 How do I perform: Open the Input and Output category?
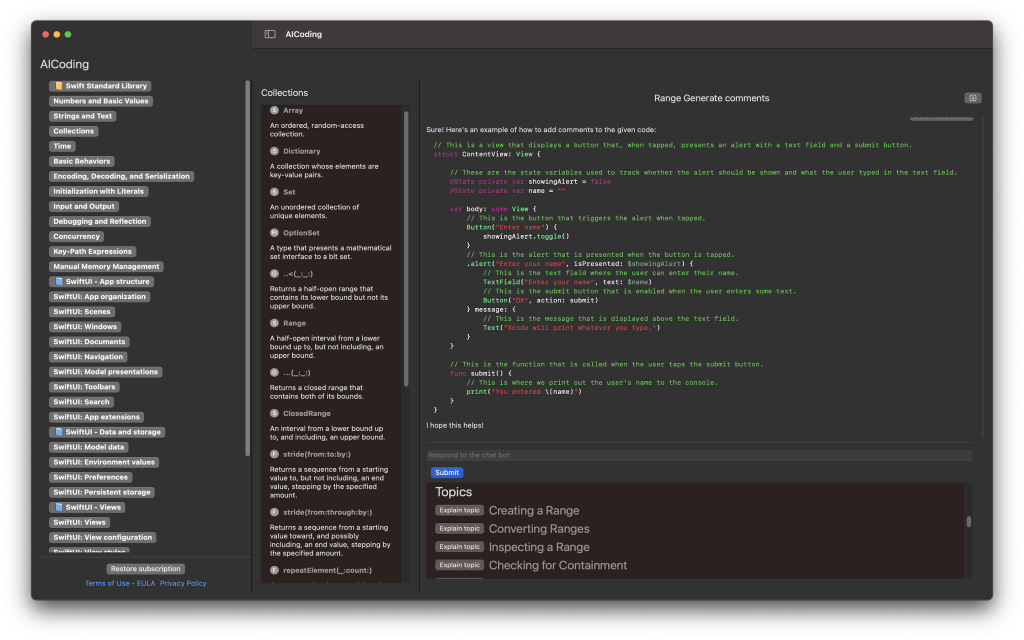pos(84,206)
